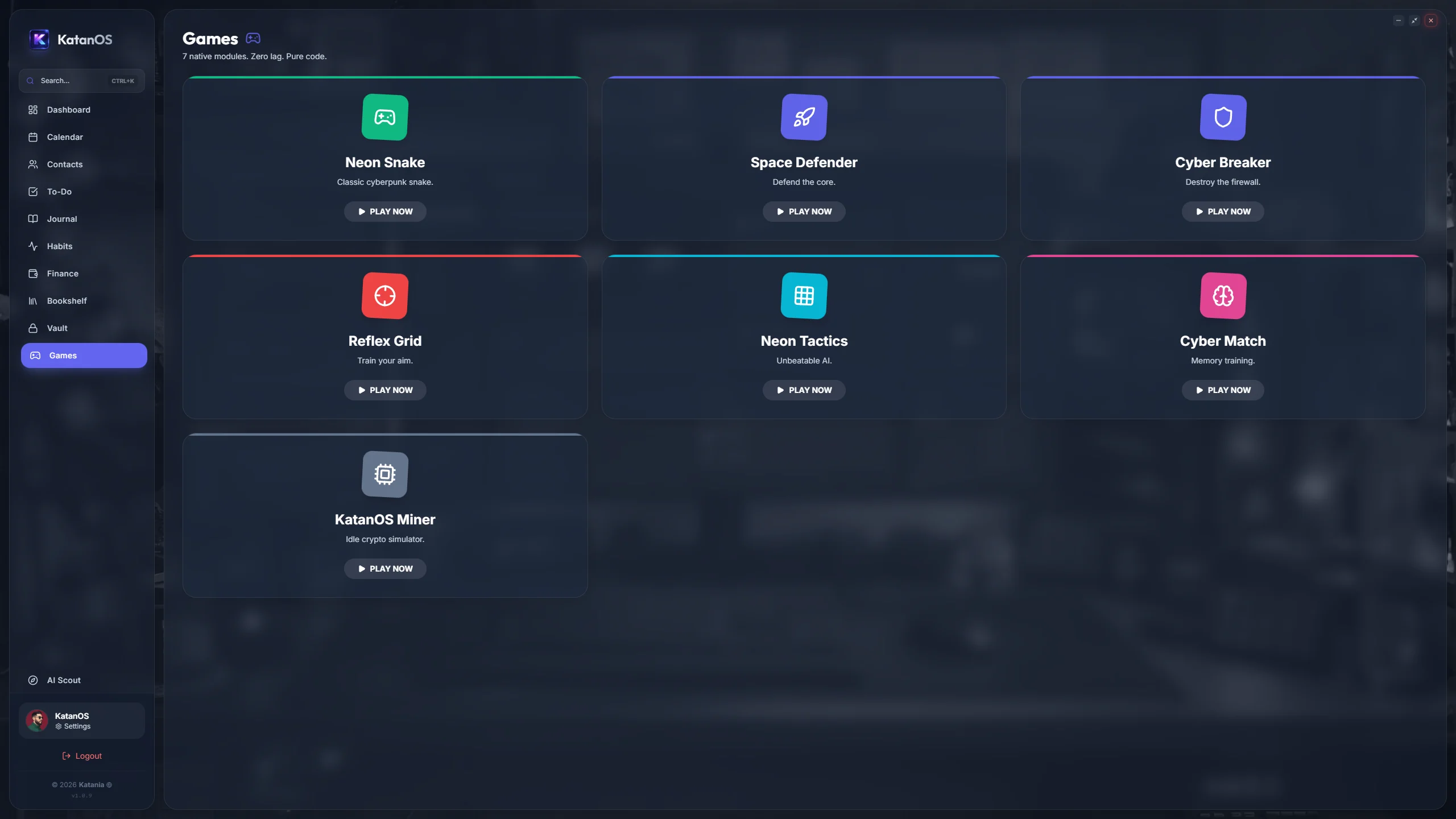Click the KatanOS user avatar
1456x819 pixels.
pos(37,720)
